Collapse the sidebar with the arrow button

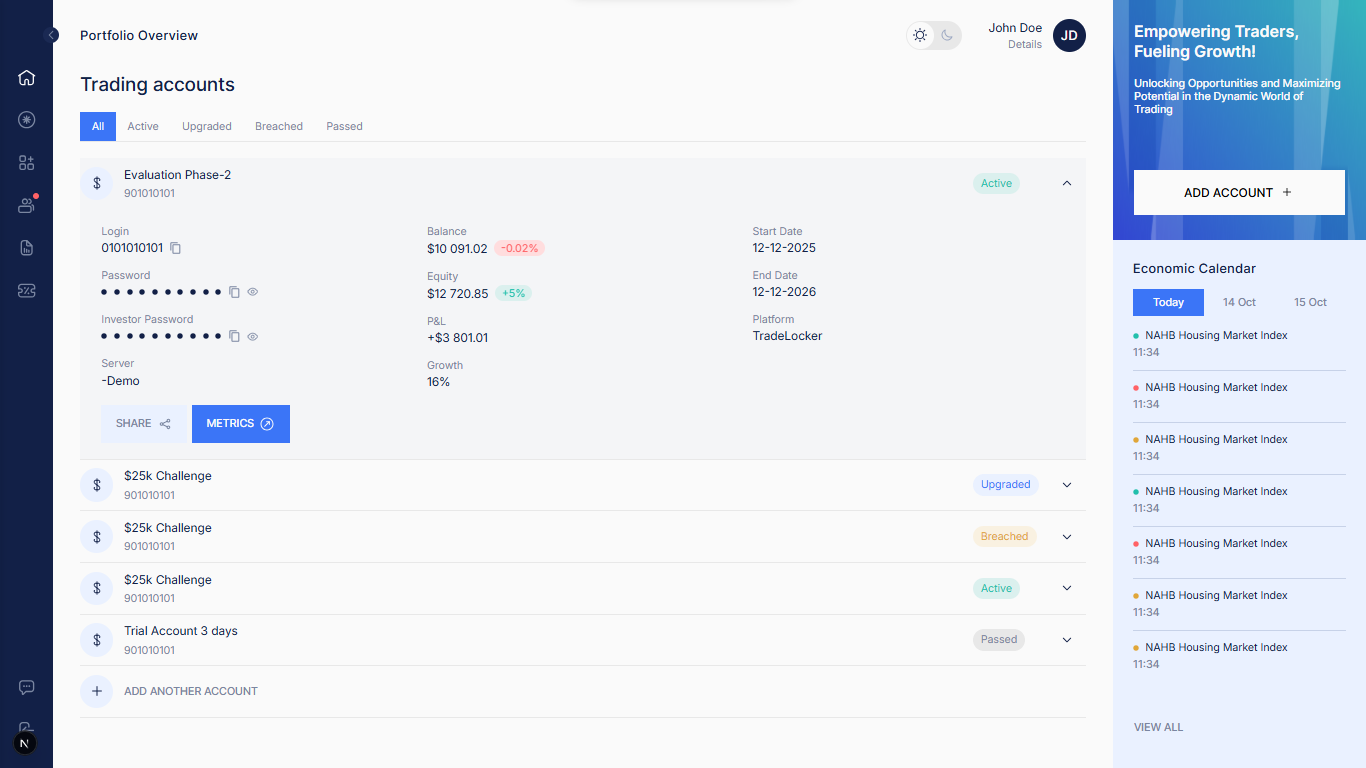pos(52,35)
